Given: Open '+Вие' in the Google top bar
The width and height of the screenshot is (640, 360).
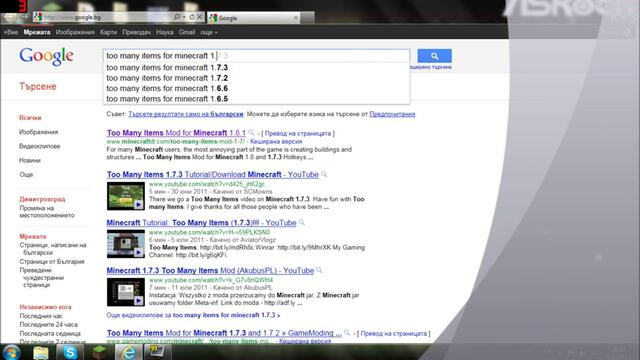Looking at the screenshot, I should tap(11, 32).
